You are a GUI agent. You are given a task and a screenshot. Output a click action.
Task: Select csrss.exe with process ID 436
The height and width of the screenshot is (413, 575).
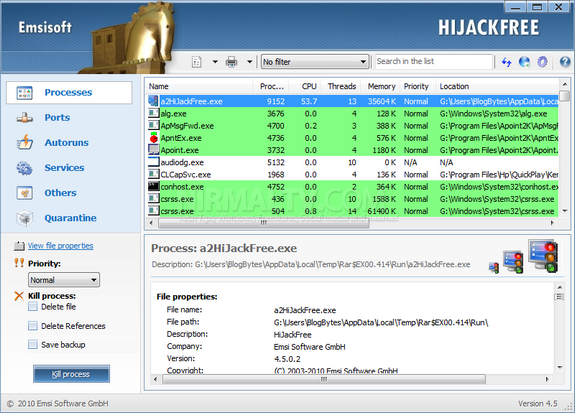click(x=353, y=199)
